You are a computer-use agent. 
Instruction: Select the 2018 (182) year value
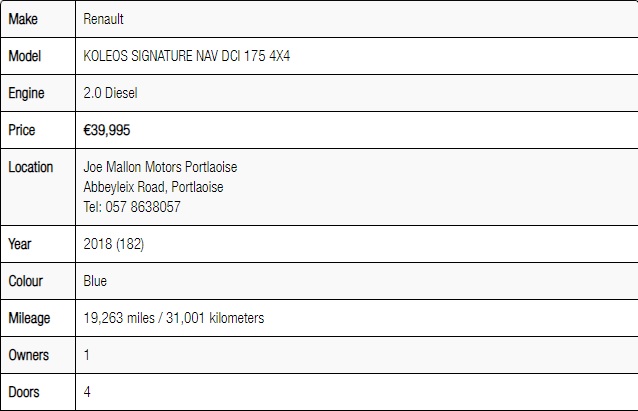(114, 244)
